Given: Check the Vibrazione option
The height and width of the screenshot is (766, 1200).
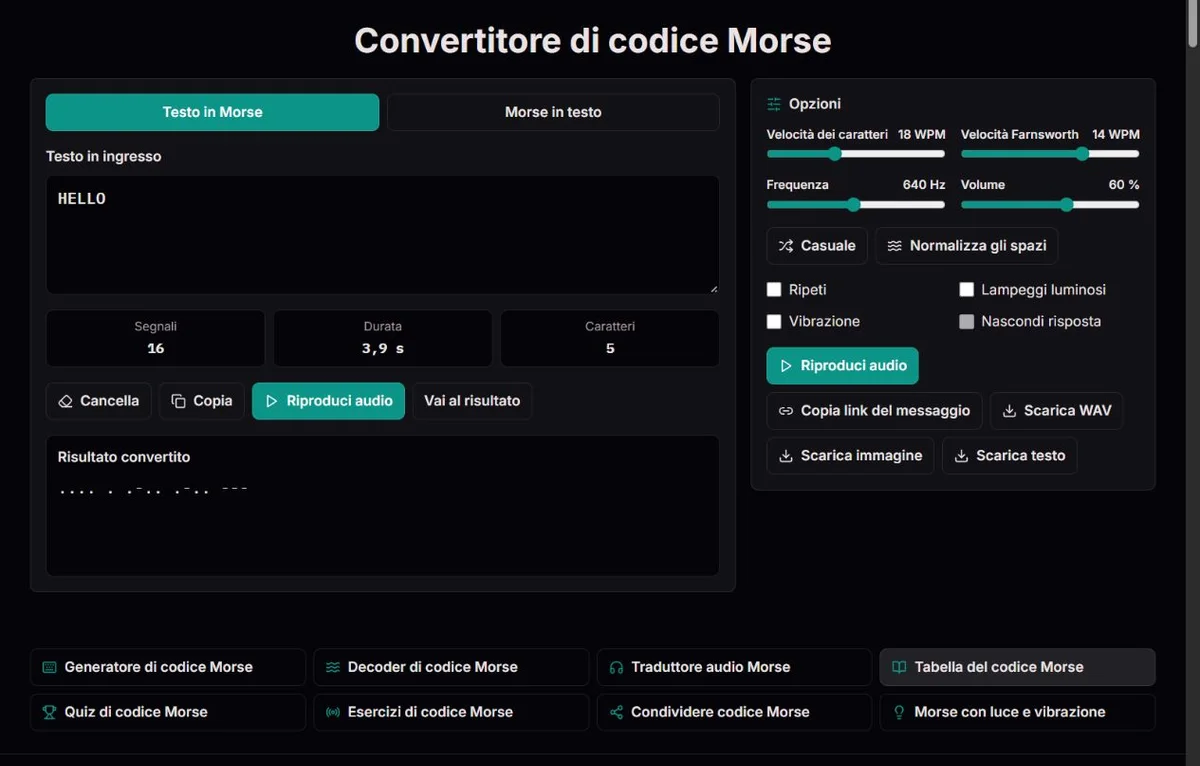Looking at the screenshot, I should pos(774,322).
